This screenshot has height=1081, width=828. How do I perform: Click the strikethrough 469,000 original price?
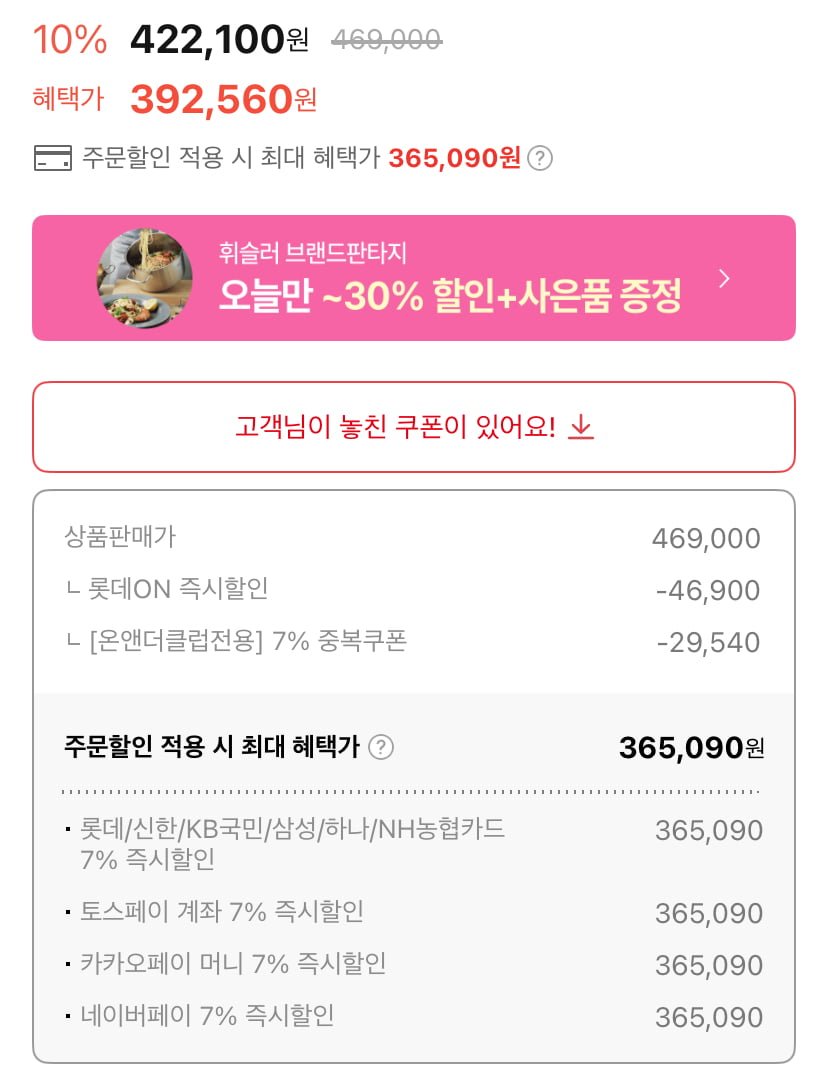[386, 39]
